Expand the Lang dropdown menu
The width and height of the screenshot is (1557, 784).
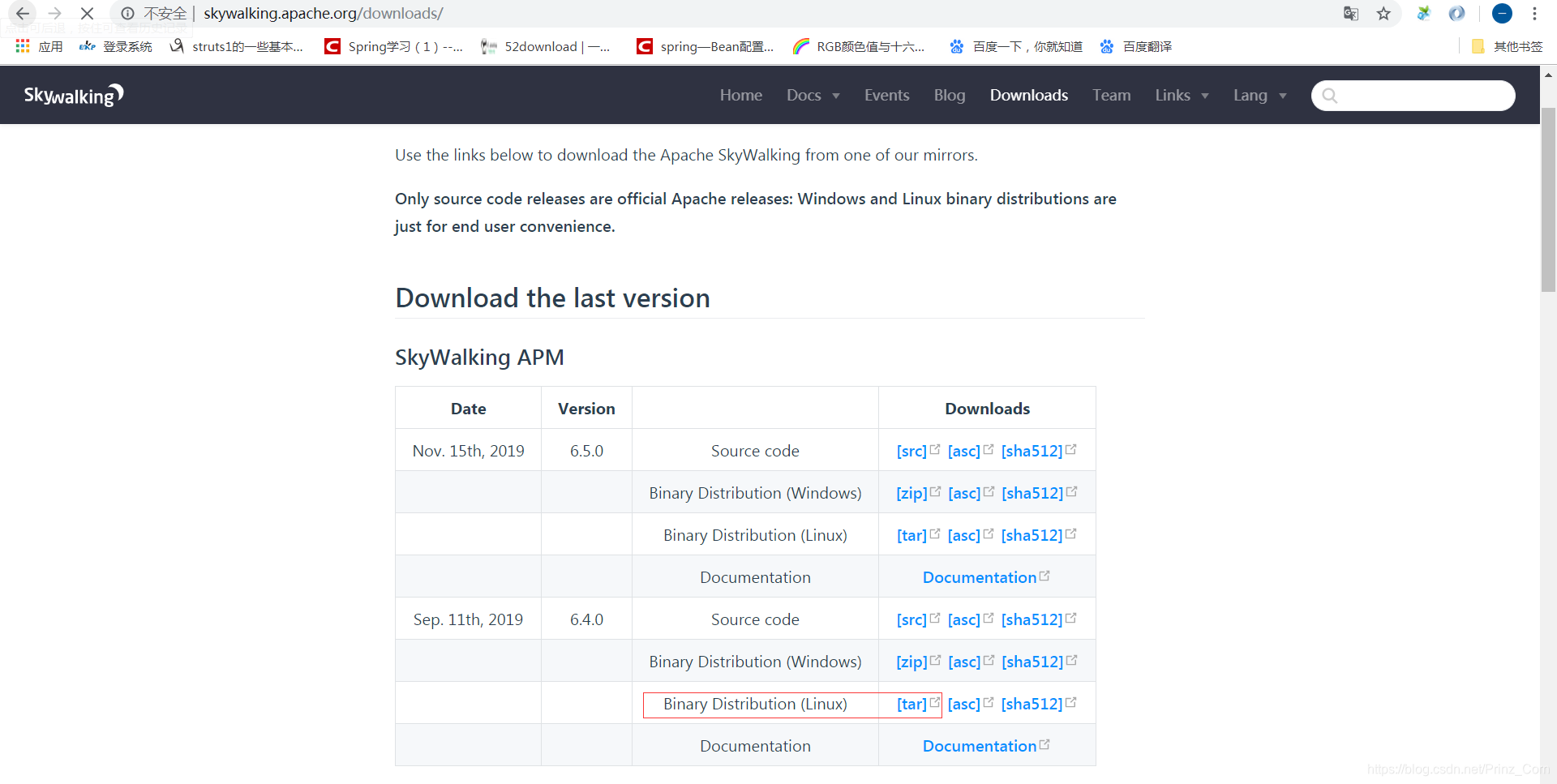(x=1260, y=96)
